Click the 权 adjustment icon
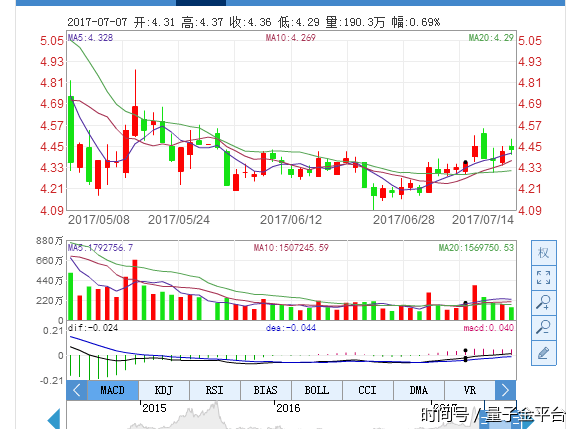 click(543, 253)
